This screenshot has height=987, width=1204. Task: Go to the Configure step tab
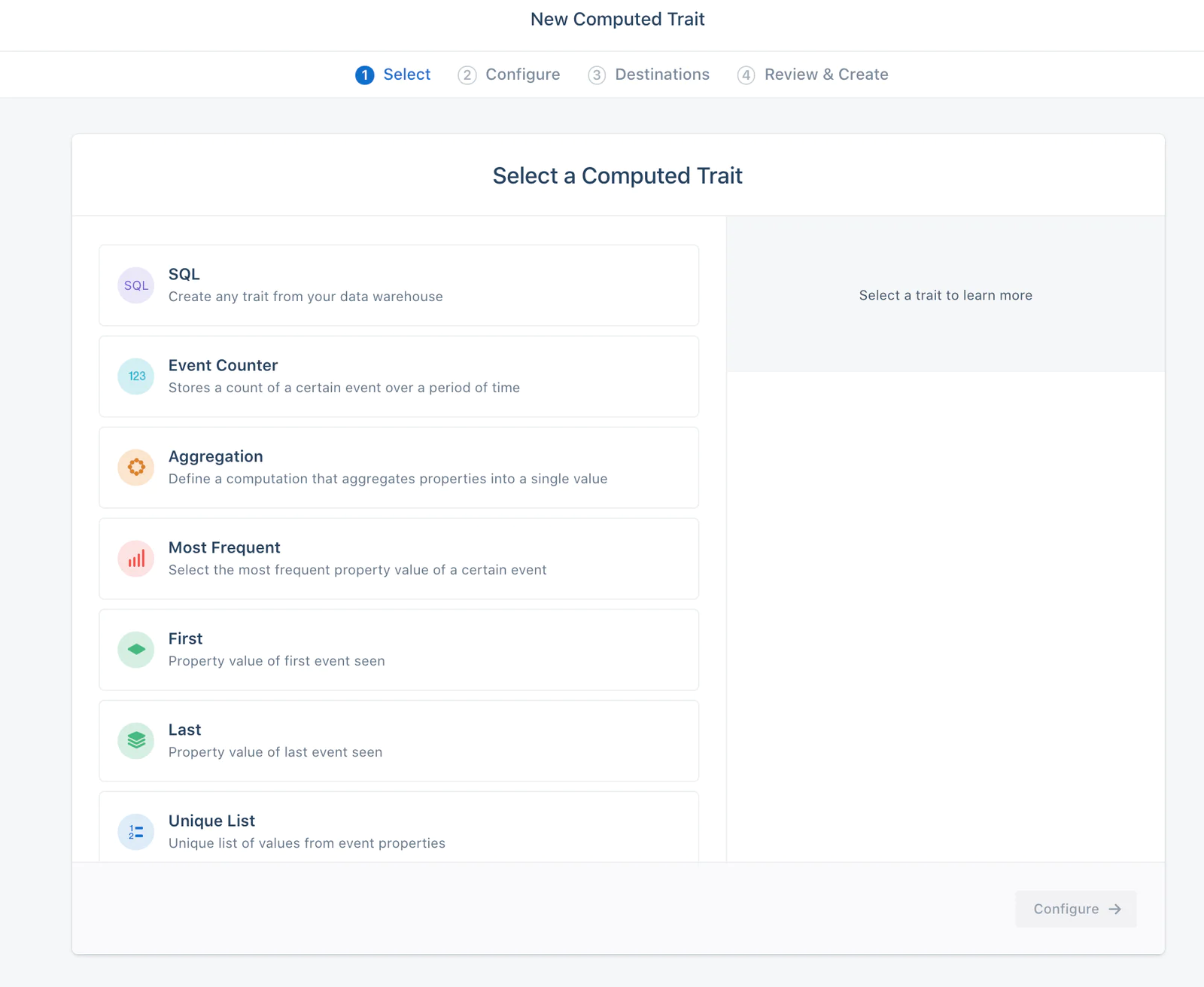click(522, 75)
